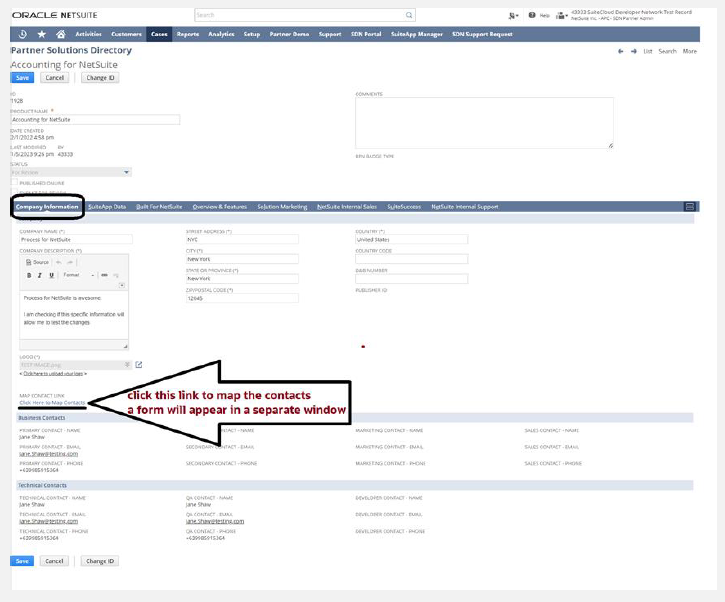Collapse the description editor toolbar

coord(122,285)
